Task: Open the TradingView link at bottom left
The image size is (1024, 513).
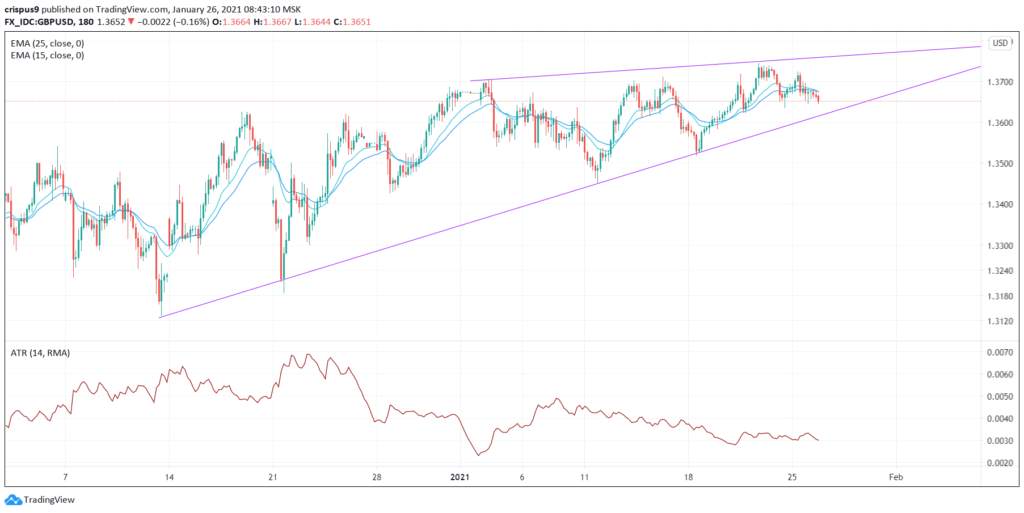Action: point(49,501)
